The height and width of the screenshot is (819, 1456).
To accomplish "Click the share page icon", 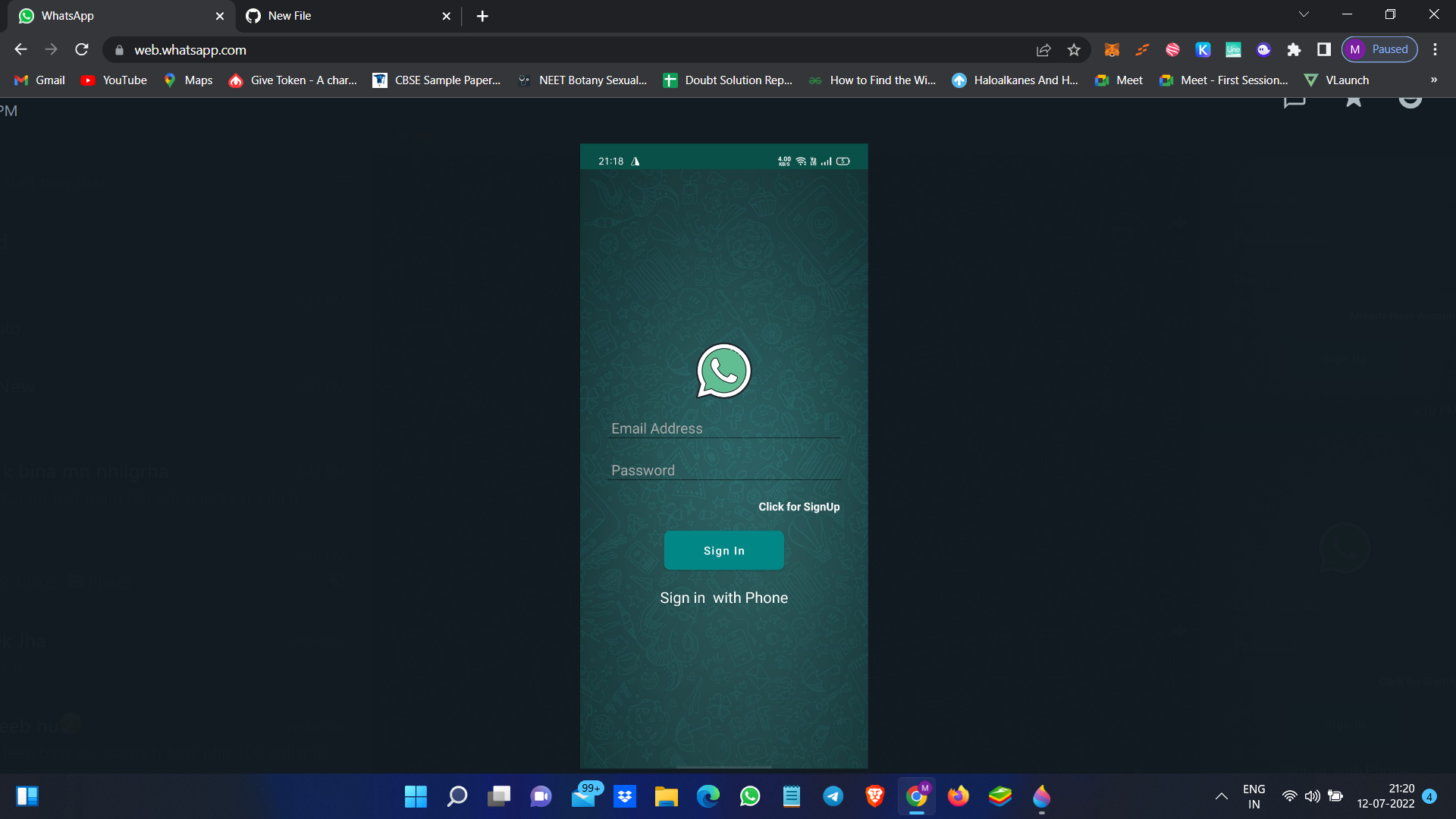I will click(x=1043, y=49).
